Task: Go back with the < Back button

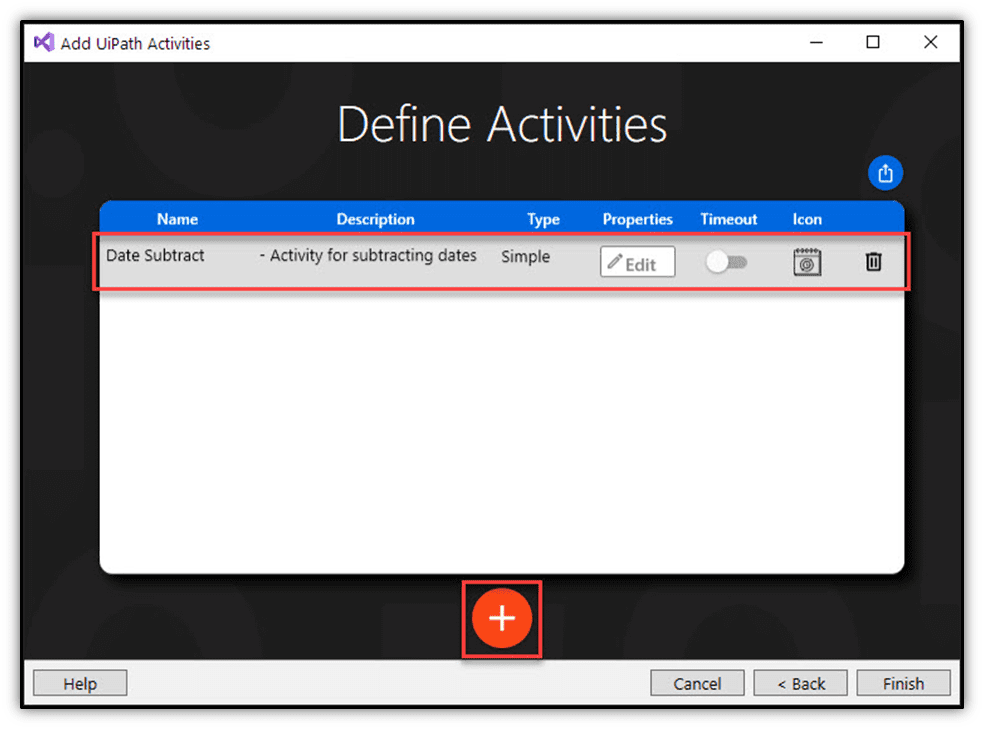Action: 801,683
